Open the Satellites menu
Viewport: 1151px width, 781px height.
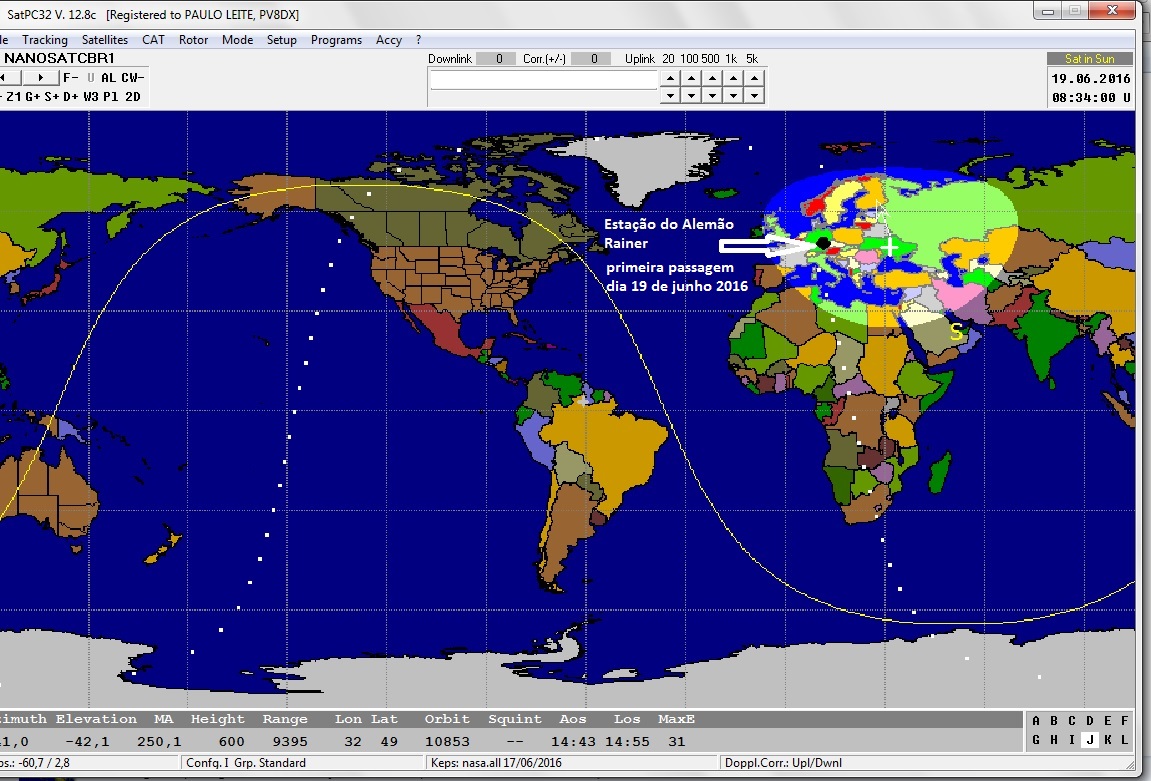tap(105, 40)
